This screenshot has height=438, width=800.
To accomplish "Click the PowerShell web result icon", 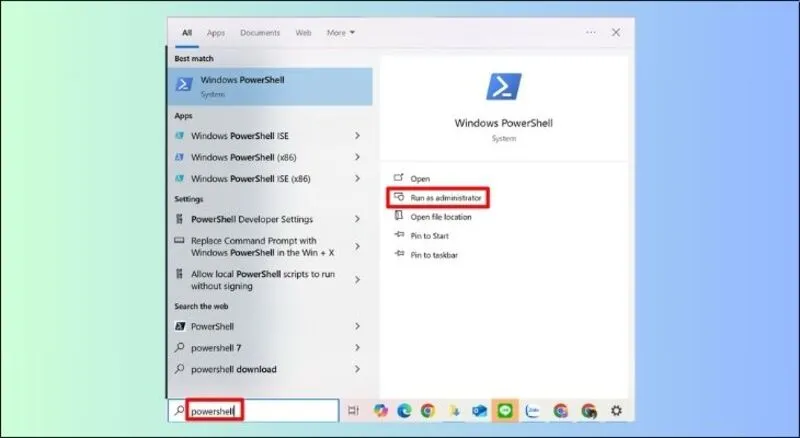I will [180, 326].
